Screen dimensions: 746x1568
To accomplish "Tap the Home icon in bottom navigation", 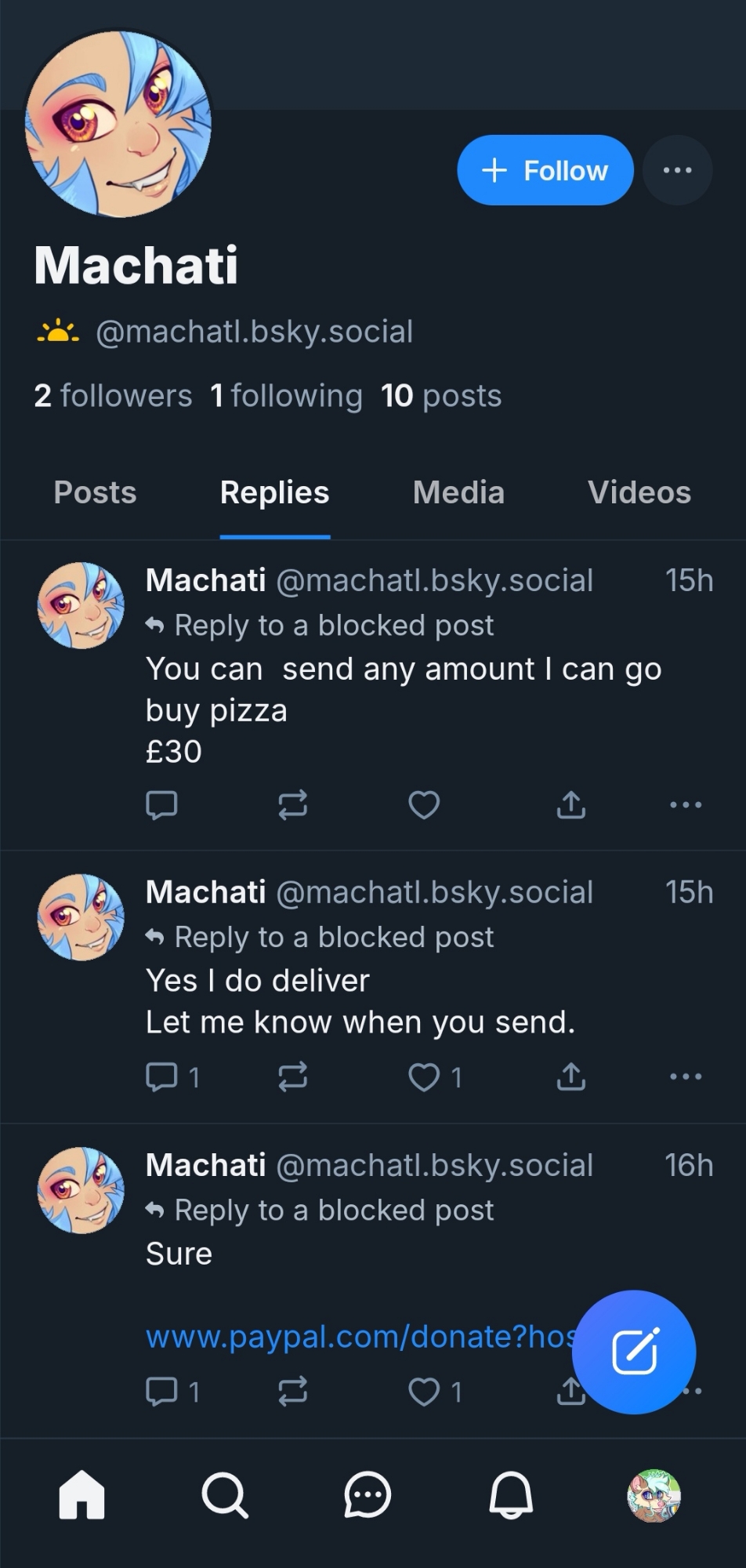I will [x=81, y=1494].
